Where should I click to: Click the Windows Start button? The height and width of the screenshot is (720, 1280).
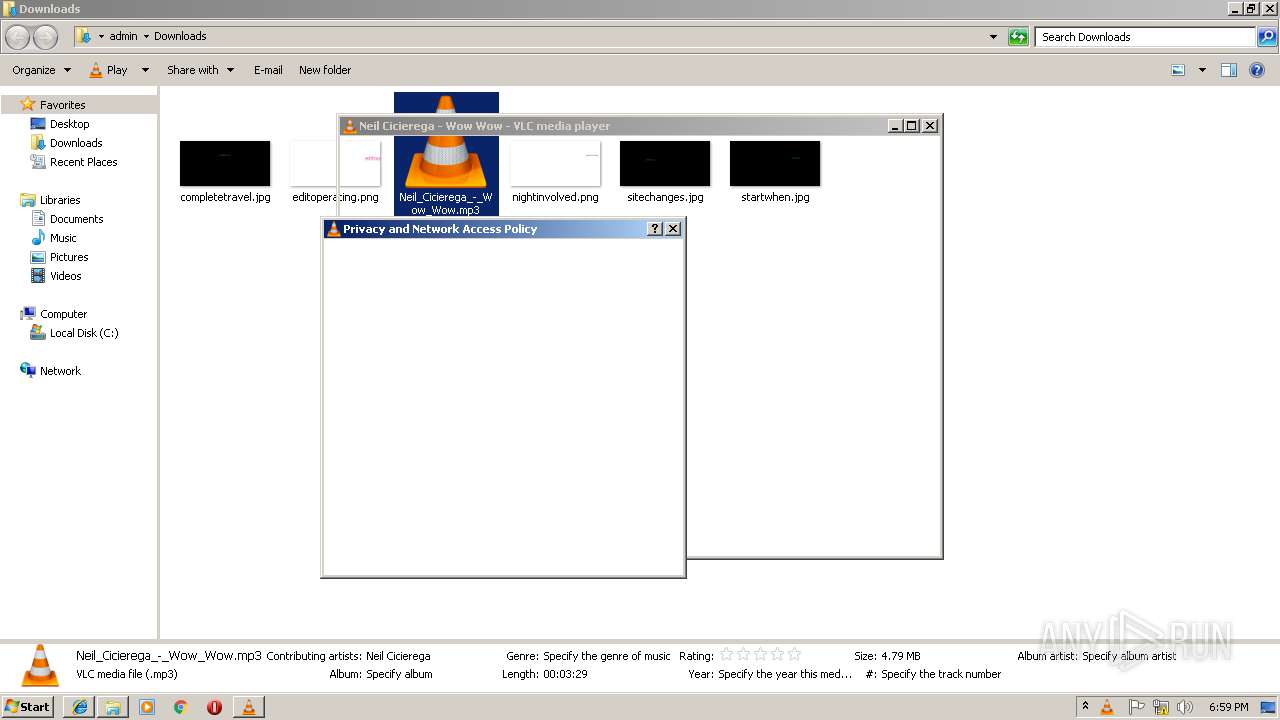[28, 707]
